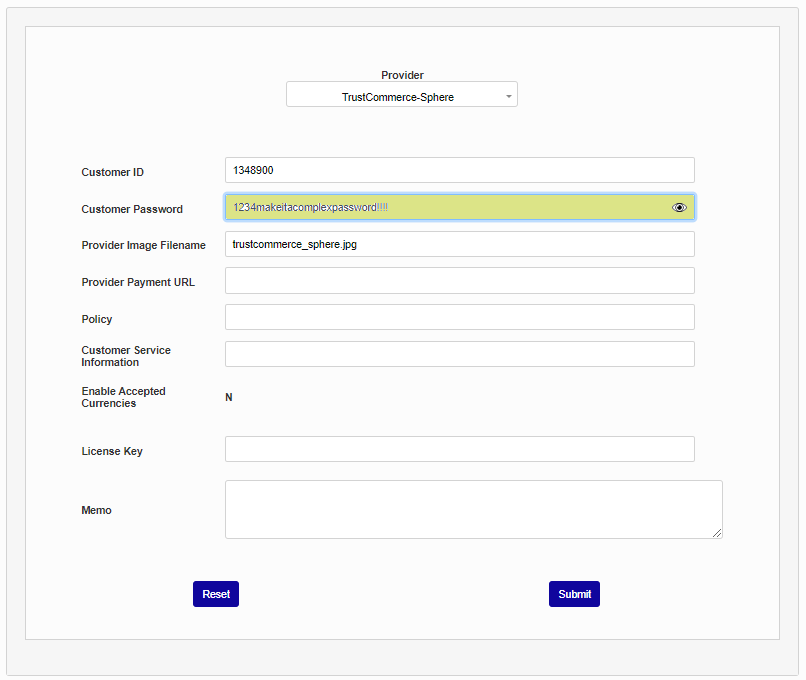Click the License Key label
The width and height of the screenshot is (806, 680).
[112, 451]
